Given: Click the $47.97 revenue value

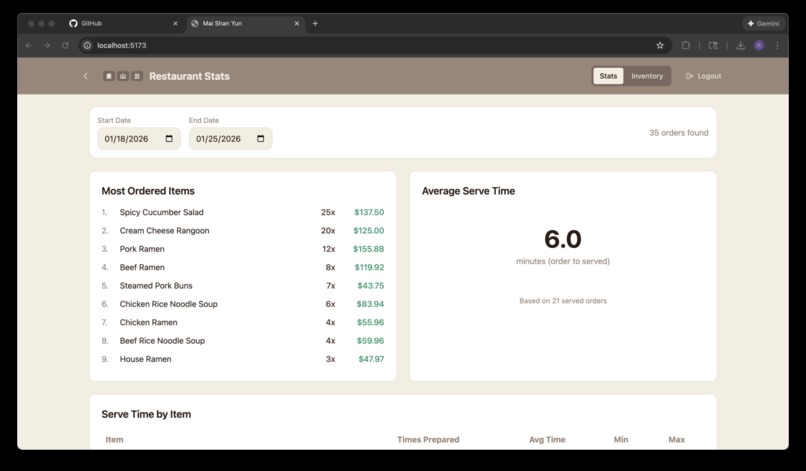Looking at the screenshot, I should click(371, 359).
